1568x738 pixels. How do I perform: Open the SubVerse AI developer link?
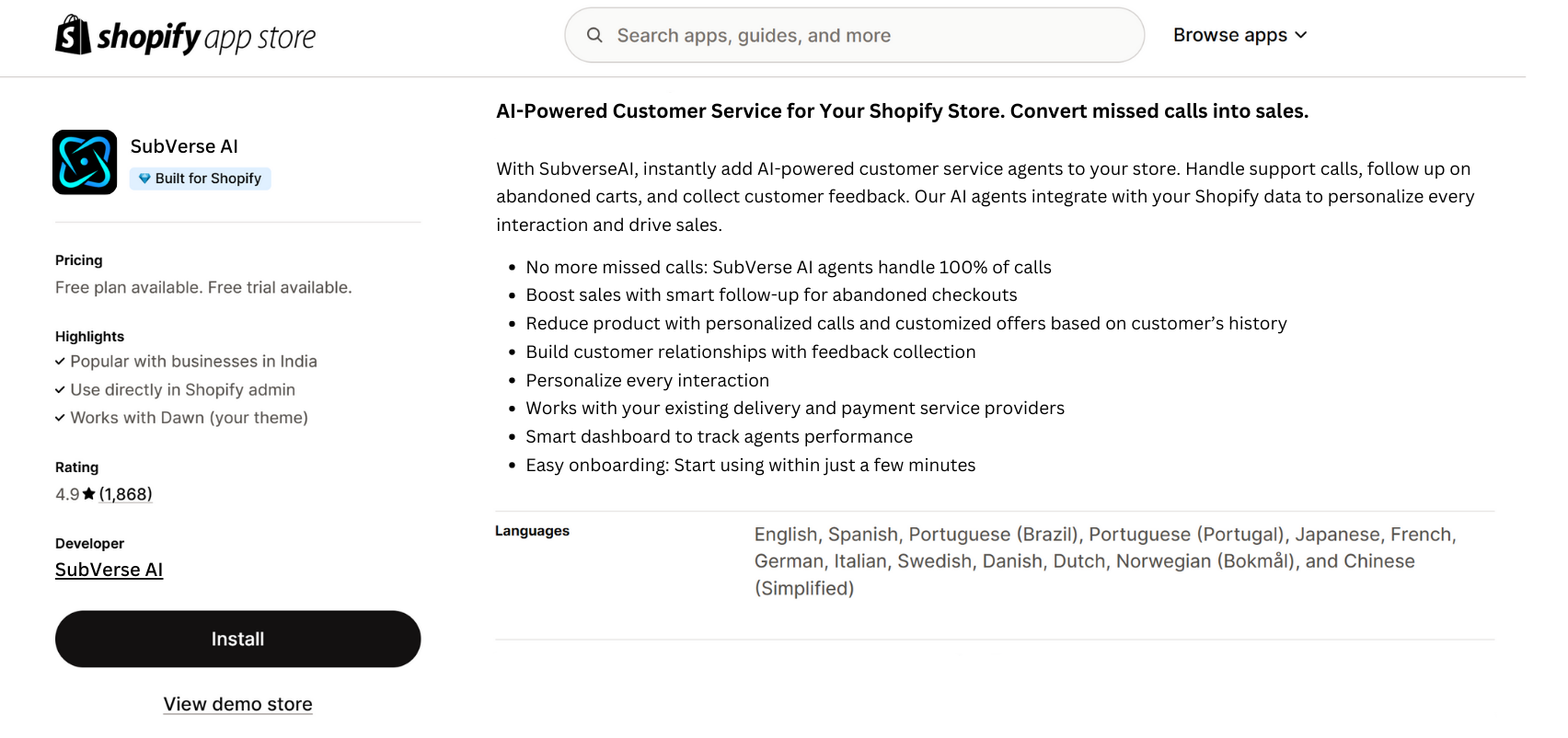pos(109,570)
